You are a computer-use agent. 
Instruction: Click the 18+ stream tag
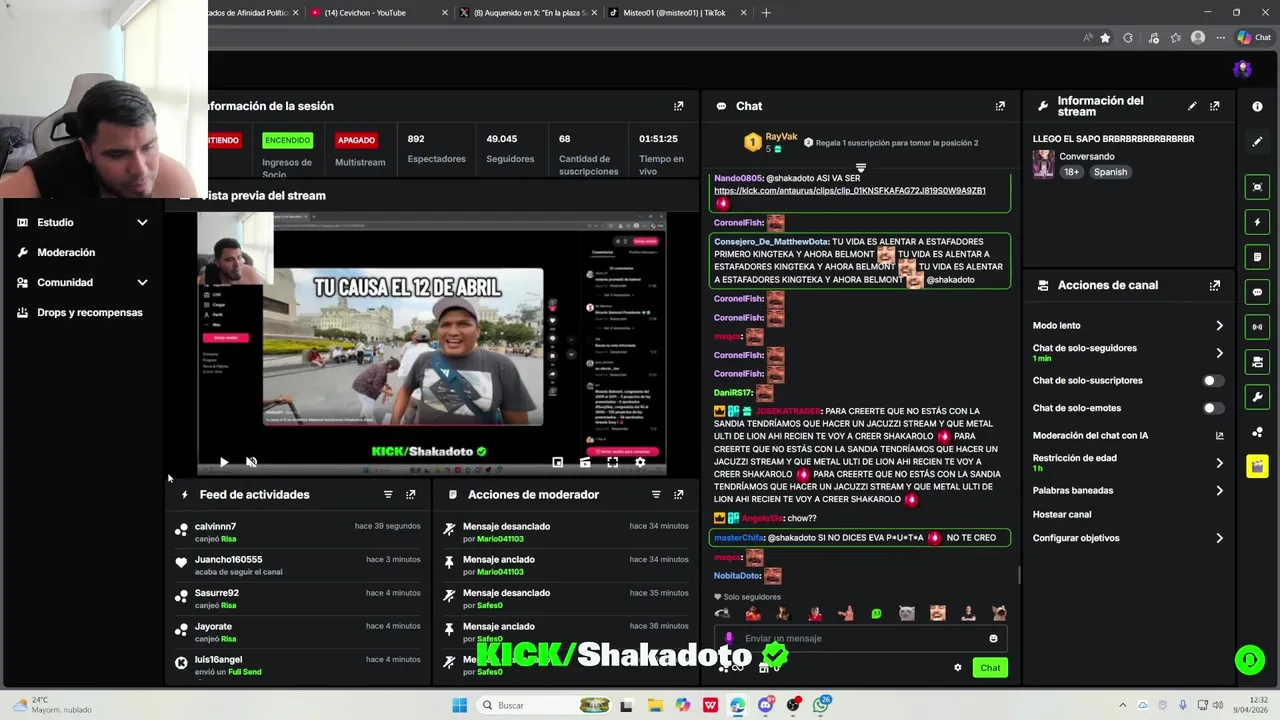[1071, 172]
